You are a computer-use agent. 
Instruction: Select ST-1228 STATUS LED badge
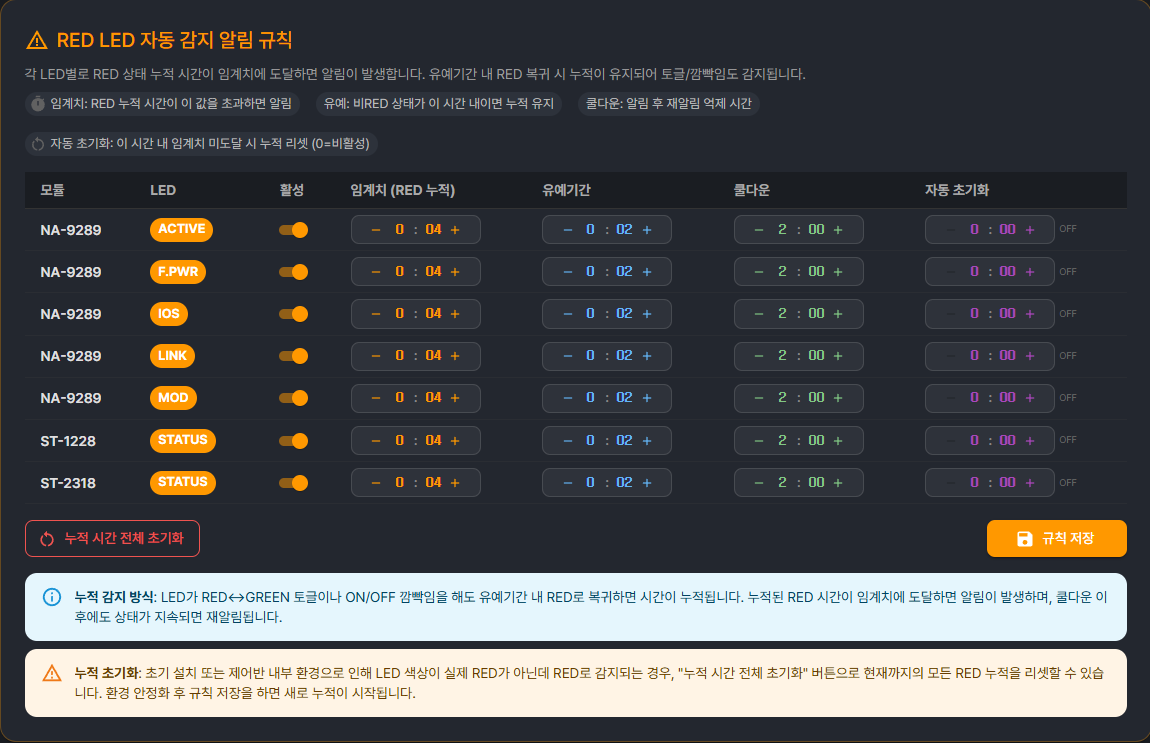(x=183, y=440)
